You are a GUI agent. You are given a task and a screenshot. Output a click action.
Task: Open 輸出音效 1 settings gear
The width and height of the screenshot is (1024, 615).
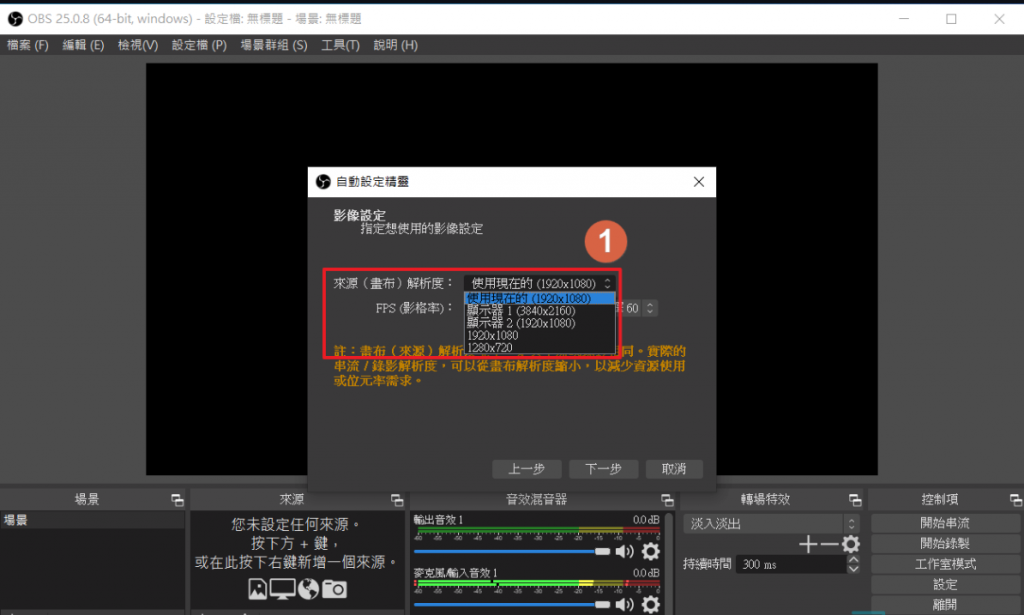click(650, 552)
